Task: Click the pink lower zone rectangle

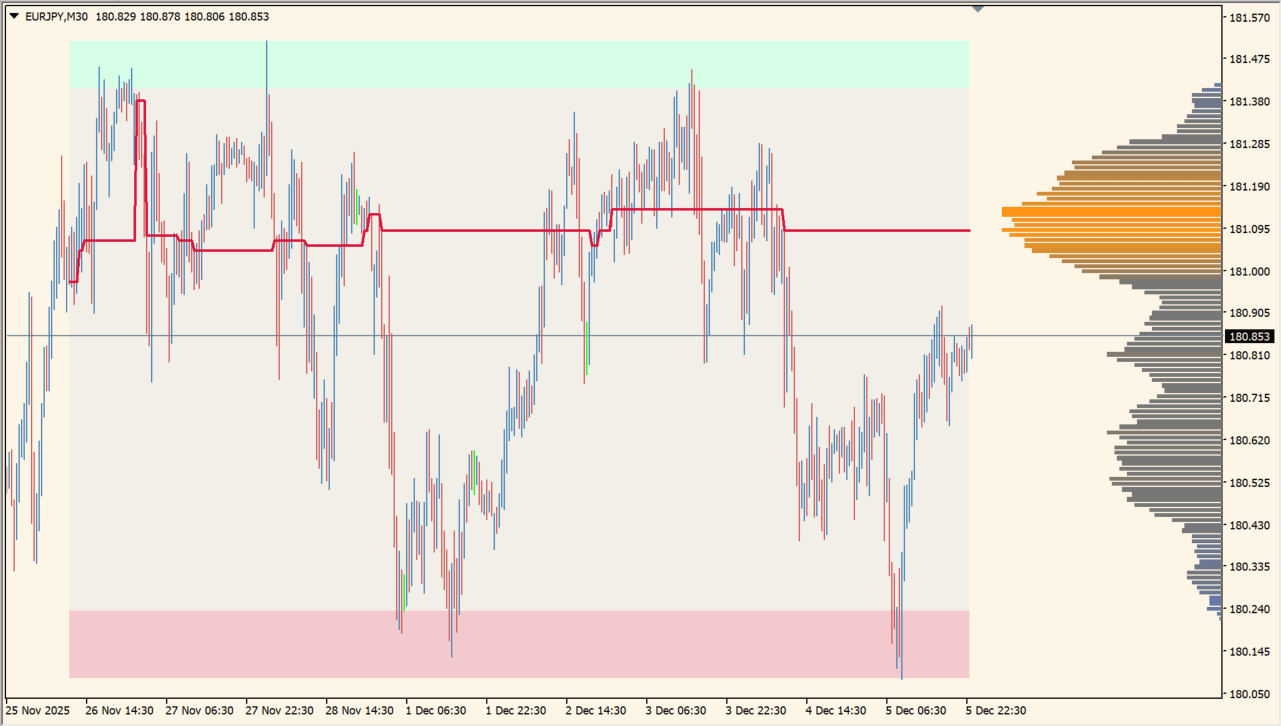Action: point(519,644)
